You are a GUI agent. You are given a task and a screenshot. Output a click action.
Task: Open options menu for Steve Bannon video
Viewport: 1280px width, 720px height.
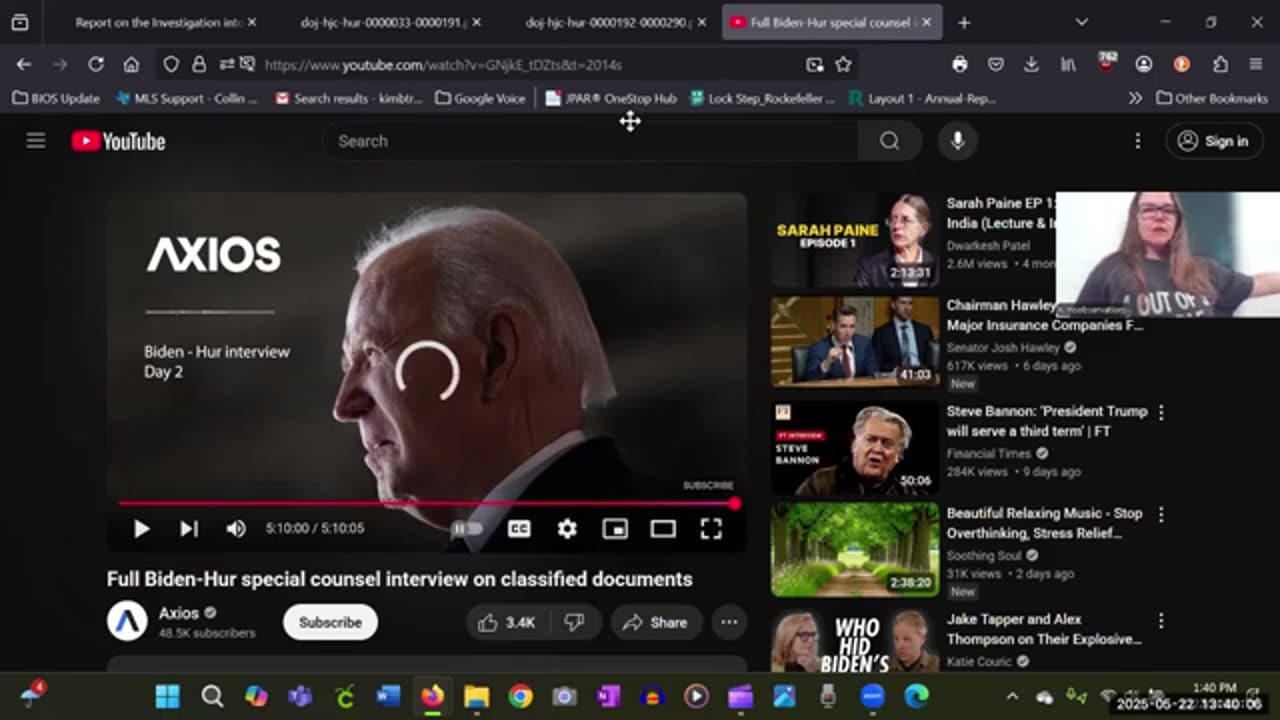[x=1161, y=412]
